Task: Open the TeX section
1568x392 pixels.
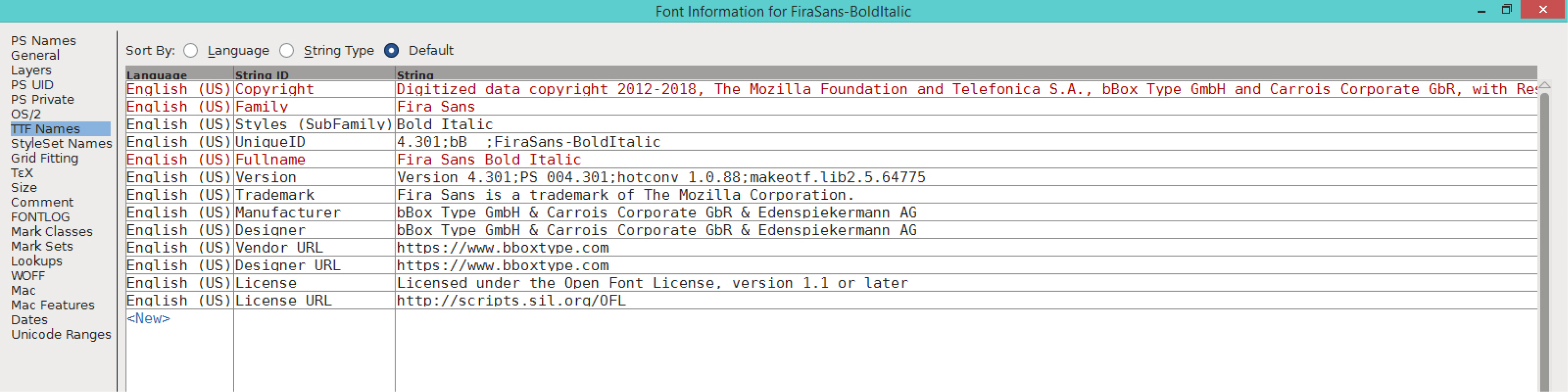Action: coord(22,173)
